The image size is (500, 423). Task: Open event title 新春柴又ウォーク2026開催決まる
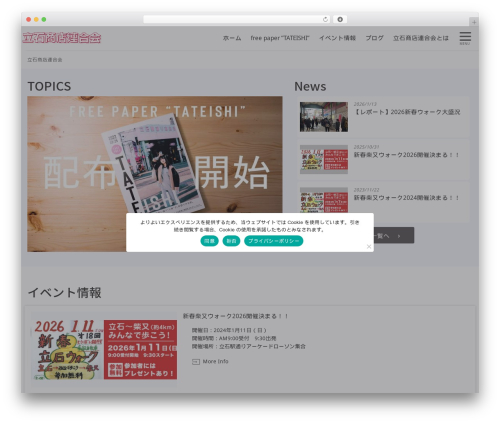point(235,316)
